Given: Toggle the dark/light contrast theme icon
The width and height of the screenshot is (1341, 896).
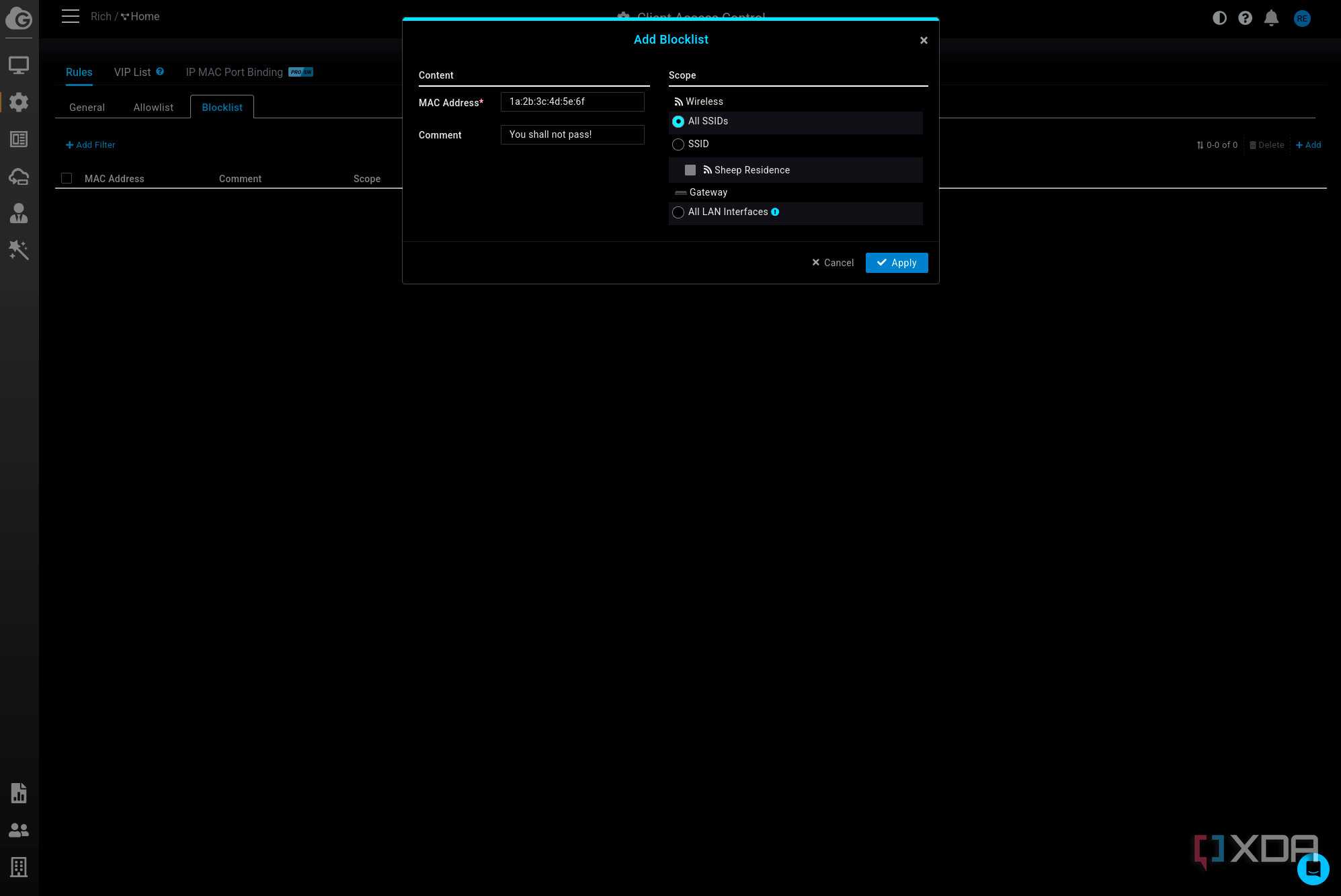Looking at the screenshot, I should tap(1219, 18).
